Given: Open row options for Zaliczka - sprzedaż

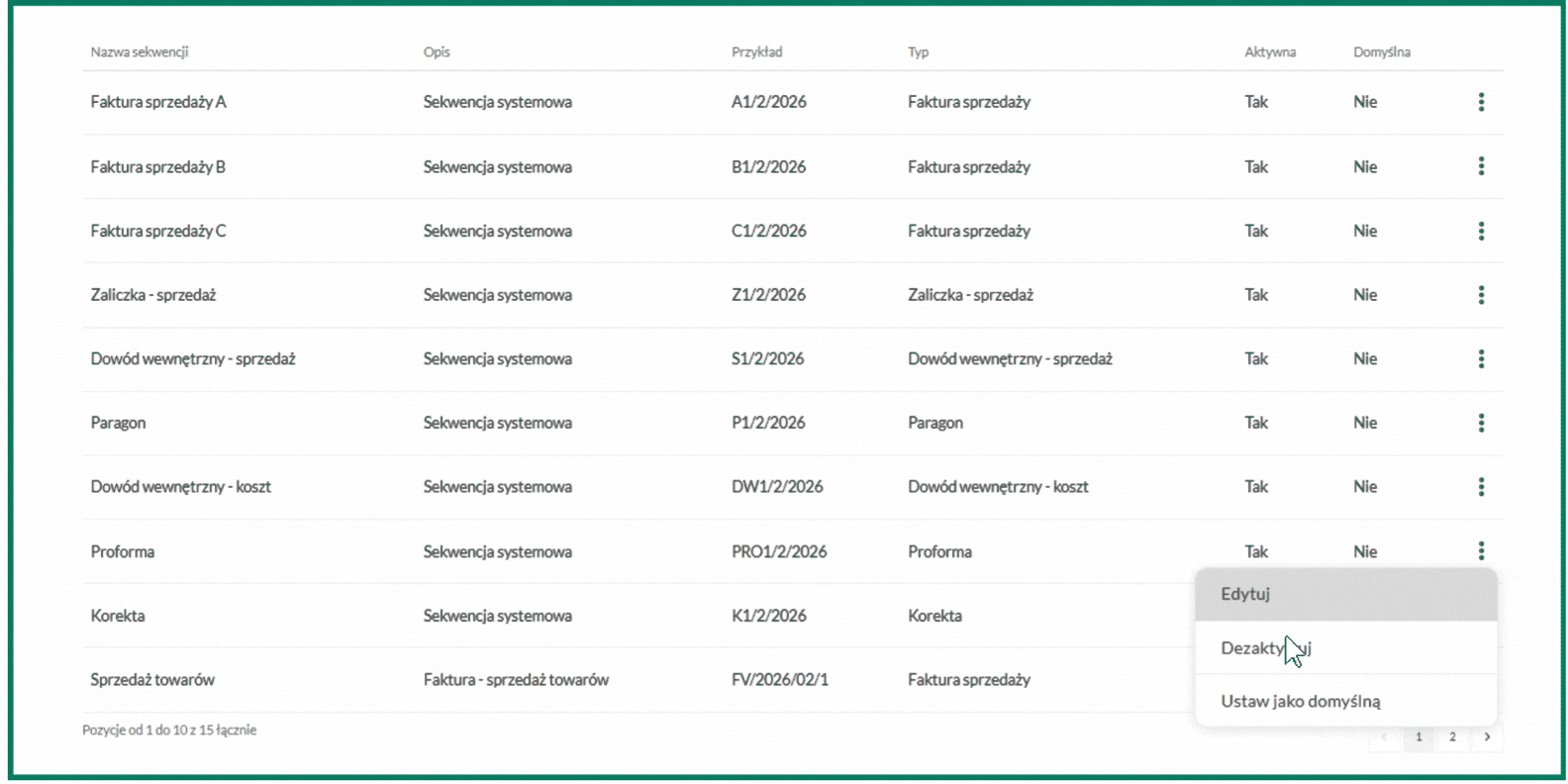Looking at the screenshot, I should point(1481,295).
